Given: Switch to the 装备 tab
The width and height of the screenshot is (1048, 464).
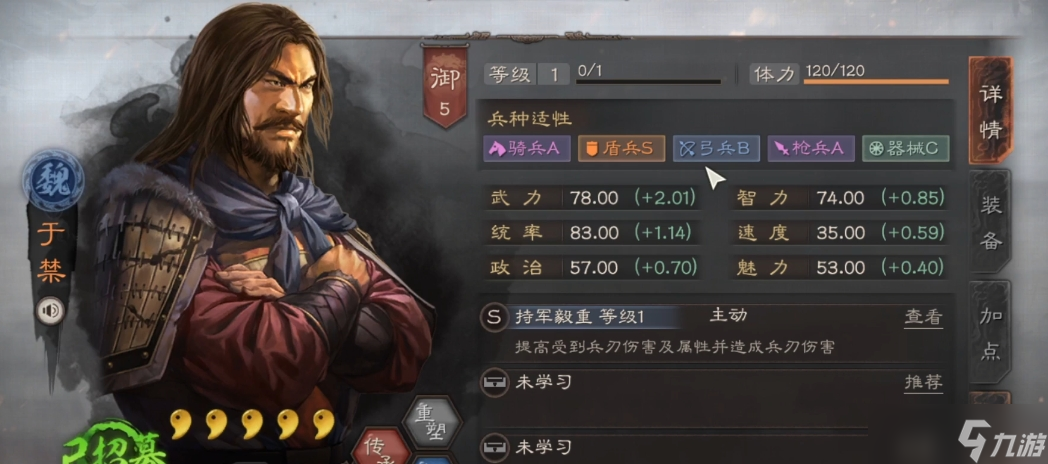Looking at the screenshot, I should click(990, 222).
